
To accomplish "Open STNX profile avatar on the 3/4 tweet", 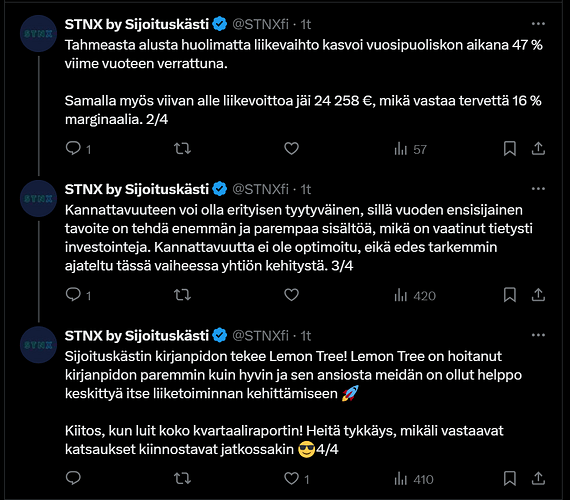I will tap(39, 199).
